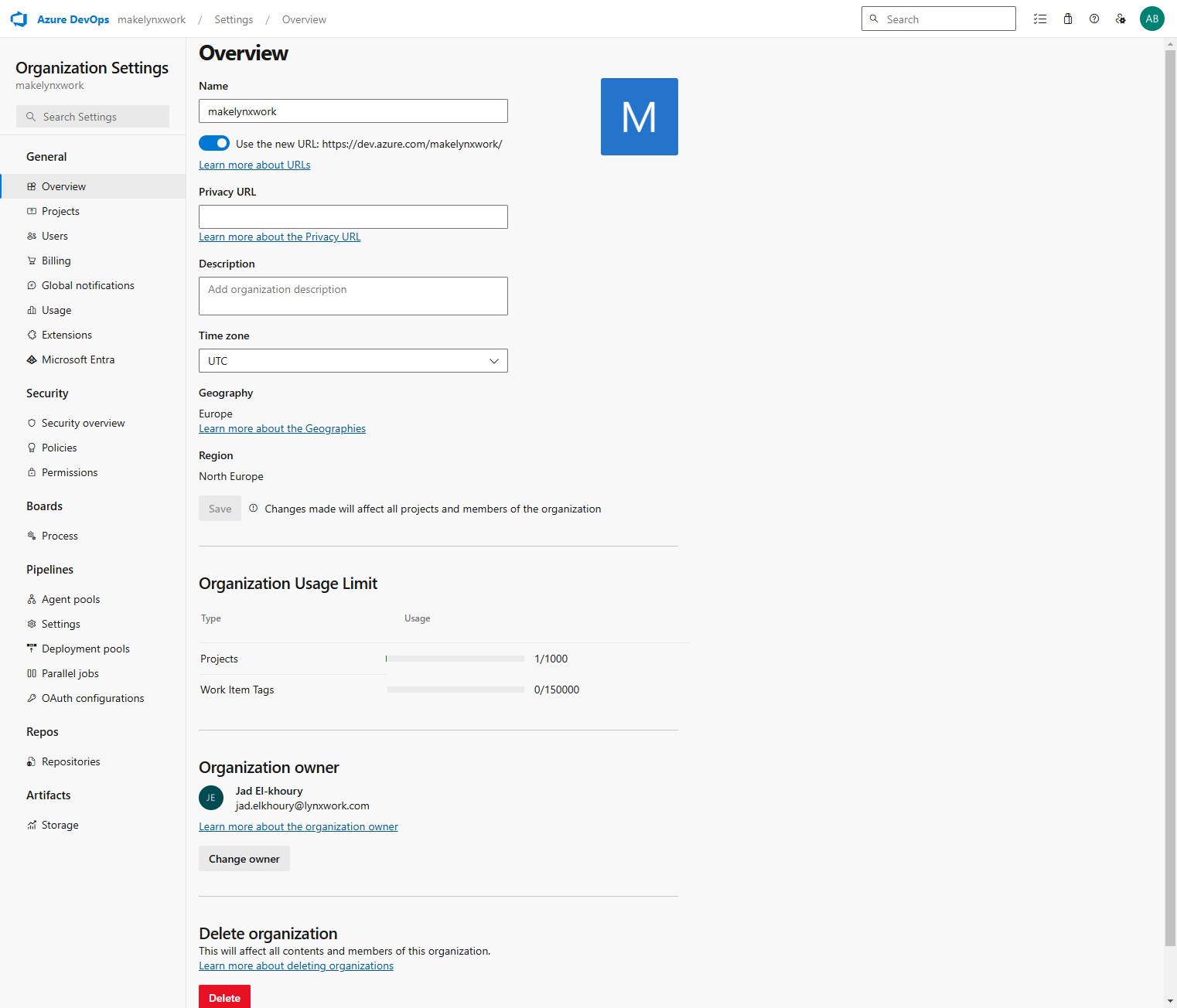
Task: Open the Marketplace shopping bag icon
Action: point(1068,19)
